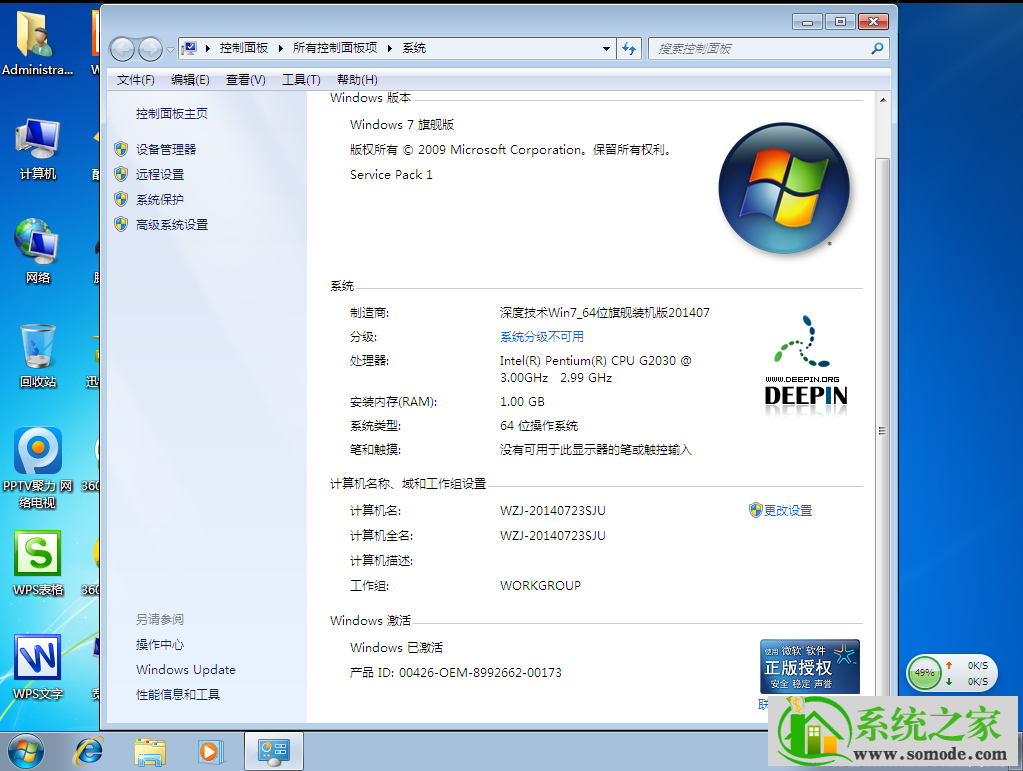Click product ID 00426-OEM-8992662-00173 text
The height and width of the screenshot is (771, 1023).
480,673
